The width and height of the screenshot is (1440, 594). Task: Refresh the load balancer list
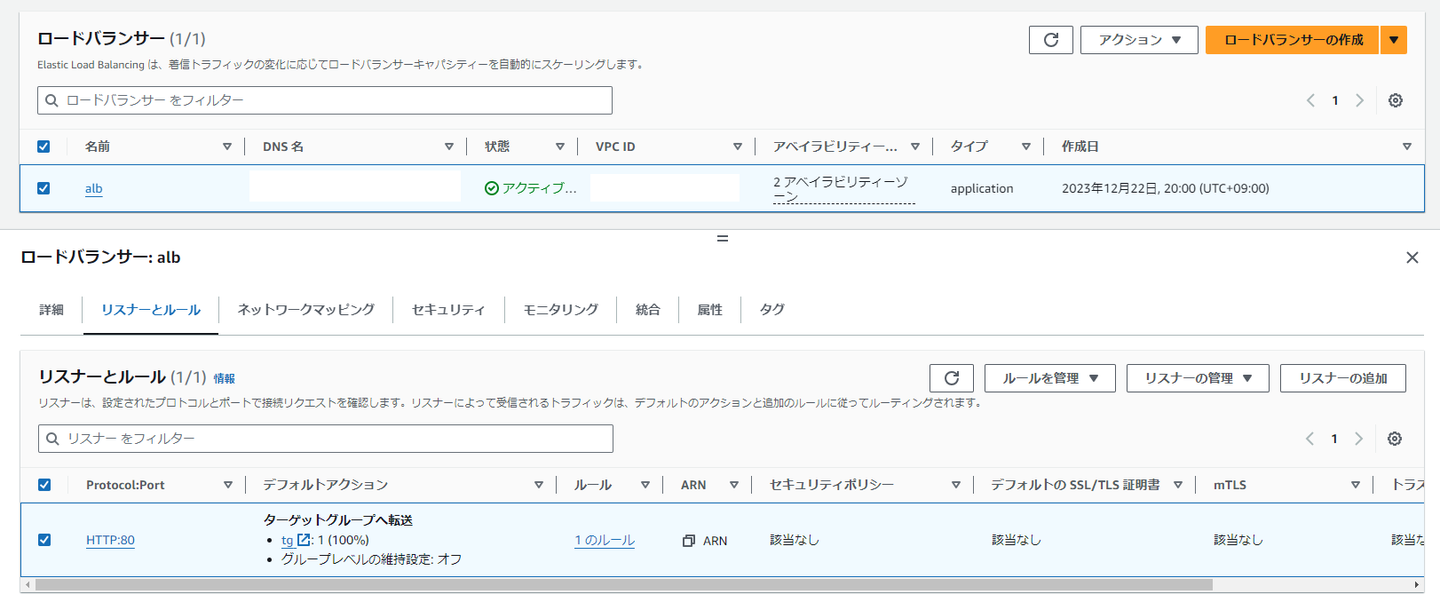point(1050,40)
